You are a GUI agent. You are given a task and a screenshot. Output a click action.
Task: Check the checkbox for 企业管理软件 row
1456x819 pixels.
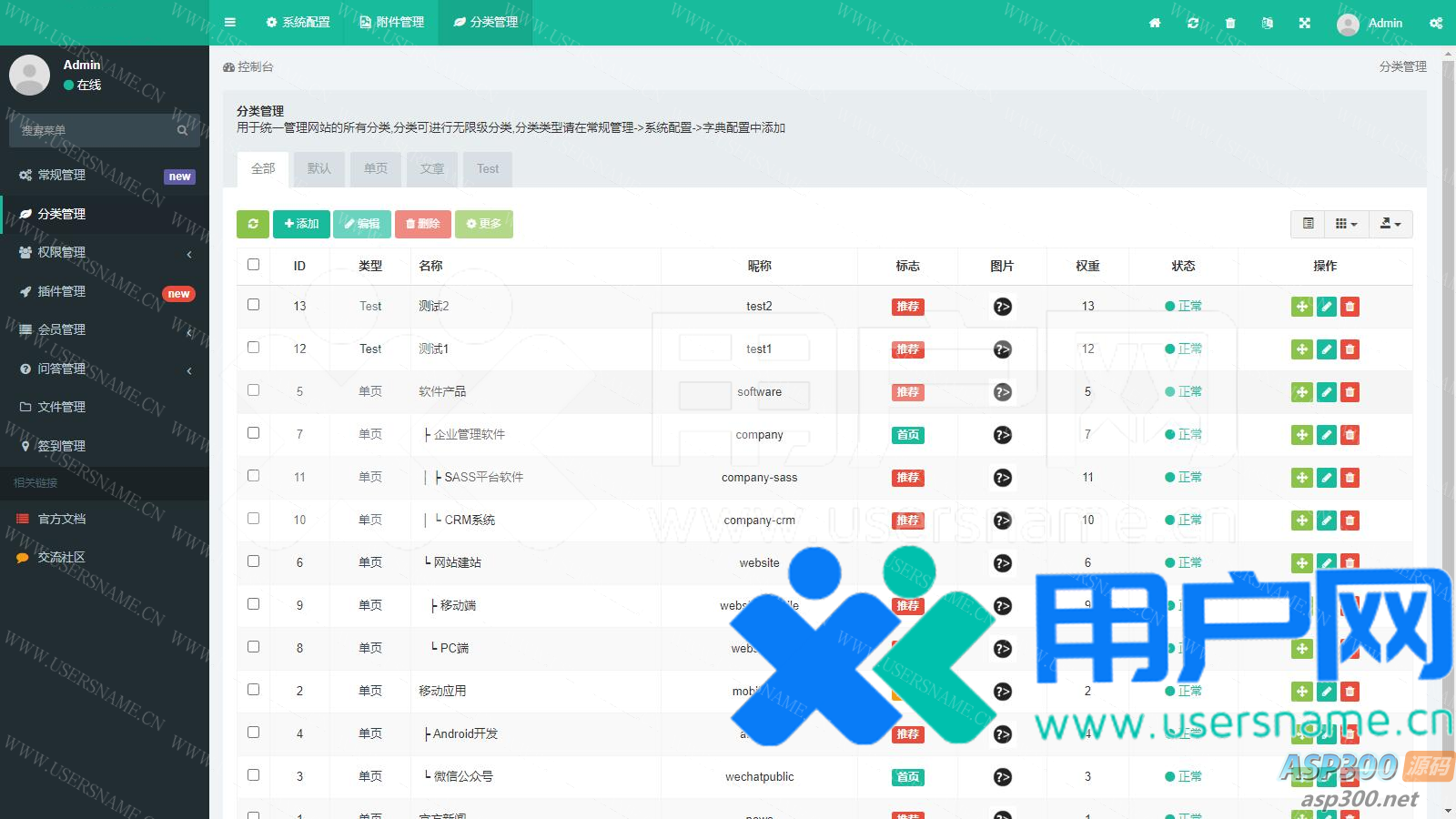tap(253, 432)
